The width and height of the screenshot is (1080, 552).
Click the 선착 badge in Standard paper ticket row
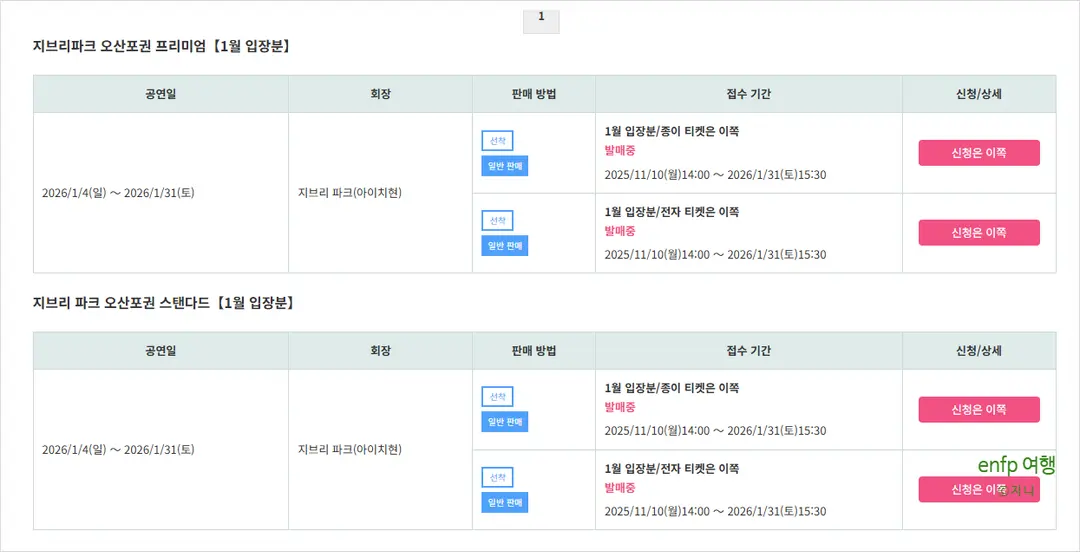[x=497, y=397]
